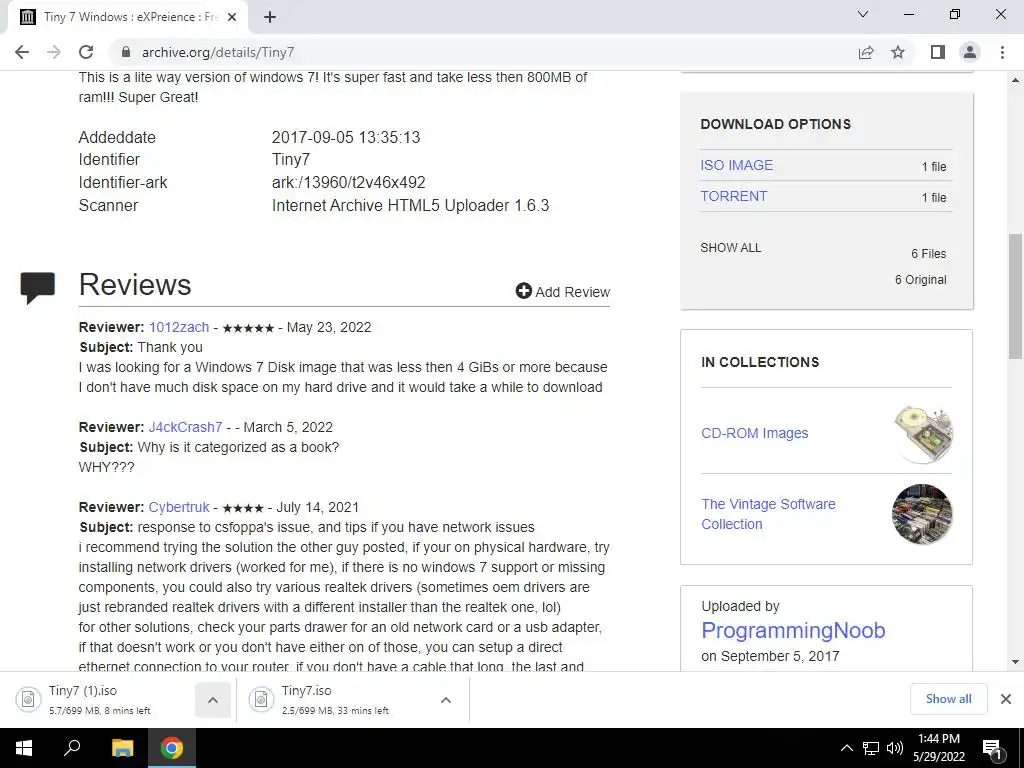This screenshot has height=768, width=1024.
Task: Click the address bar URL field
Action: tap(483, 52)
